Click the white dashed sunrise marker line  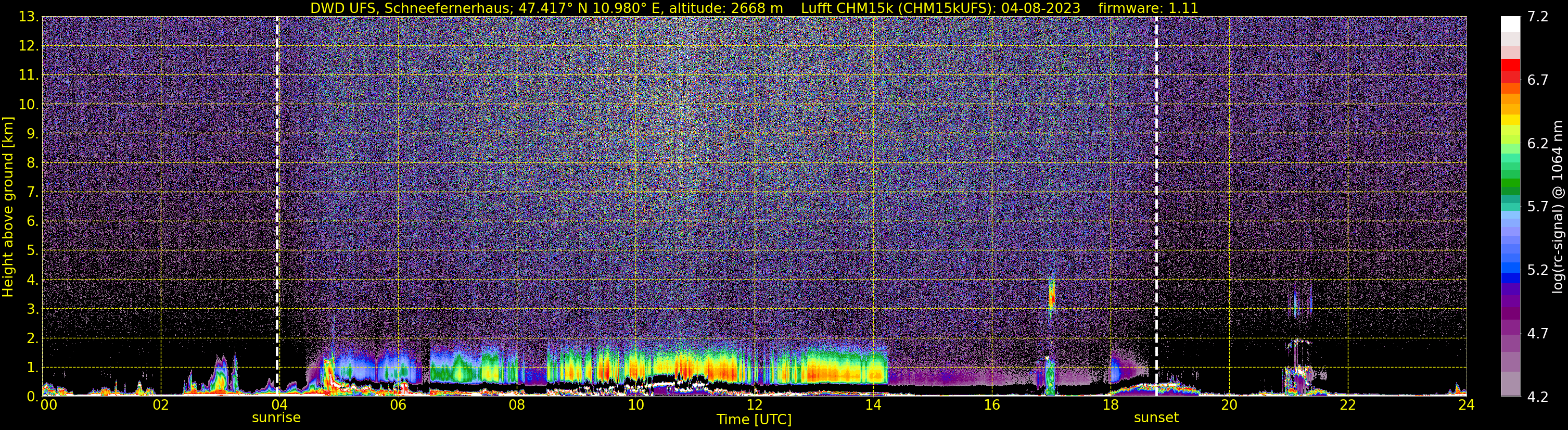[277, 206]
